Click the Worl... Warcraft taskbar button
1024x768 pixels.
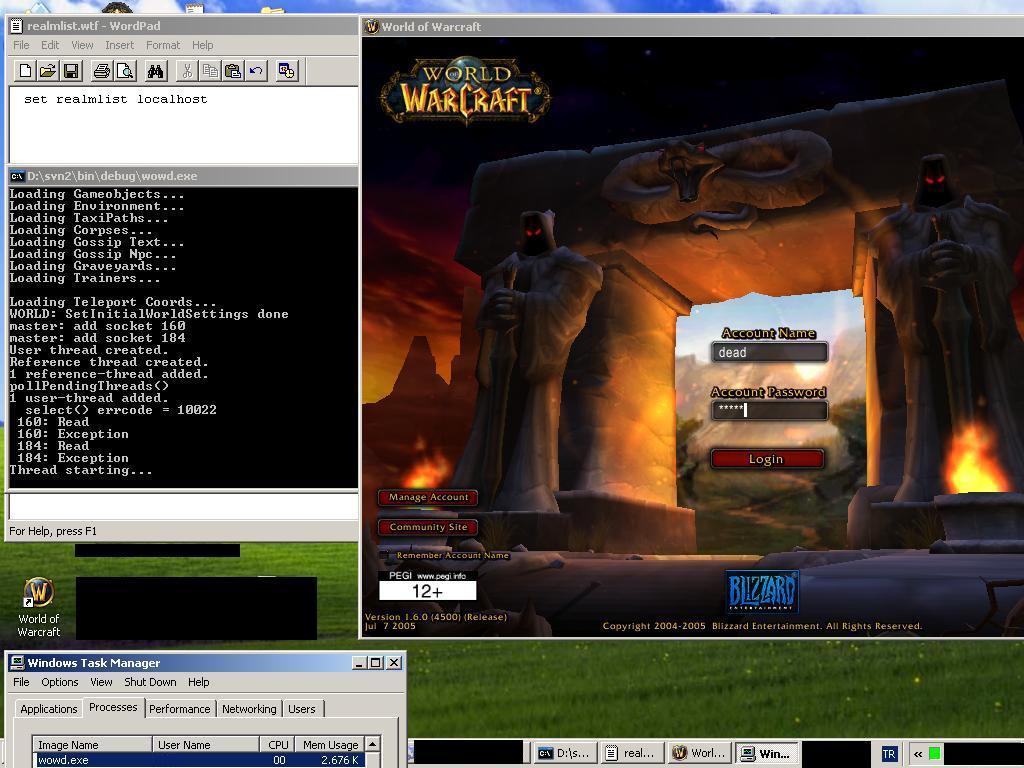pos(700,753)
